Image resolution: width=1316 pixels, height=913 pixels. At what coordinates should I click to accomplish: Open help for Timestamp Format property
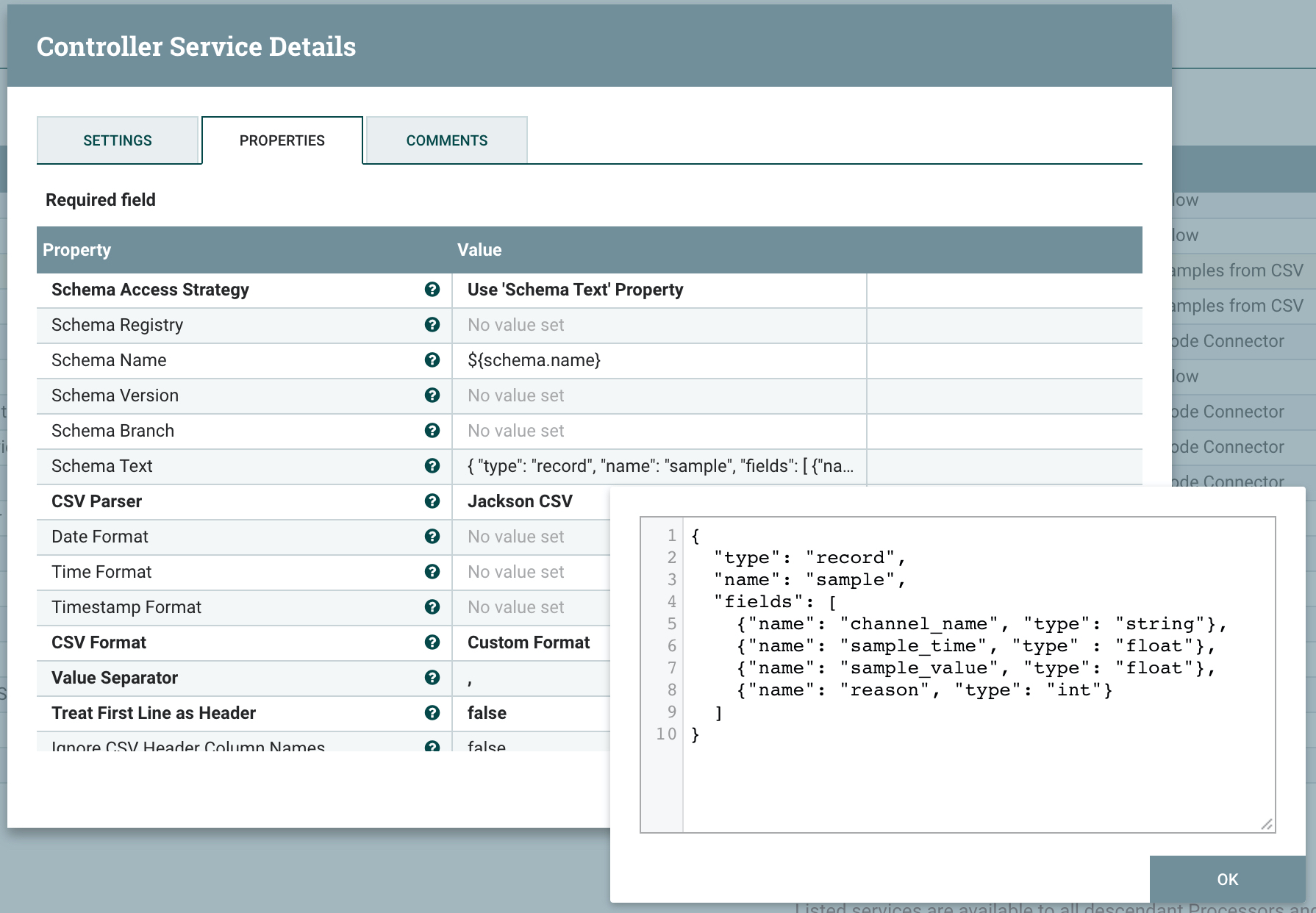tap(432, 607)
